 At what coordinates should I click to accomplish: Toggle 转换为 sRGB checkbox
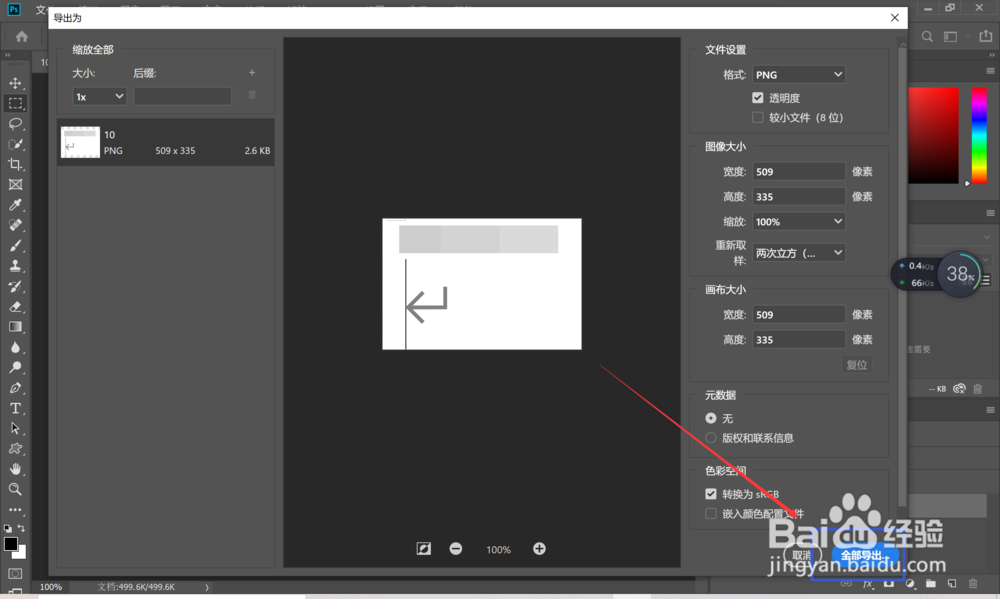pos(710,494)
